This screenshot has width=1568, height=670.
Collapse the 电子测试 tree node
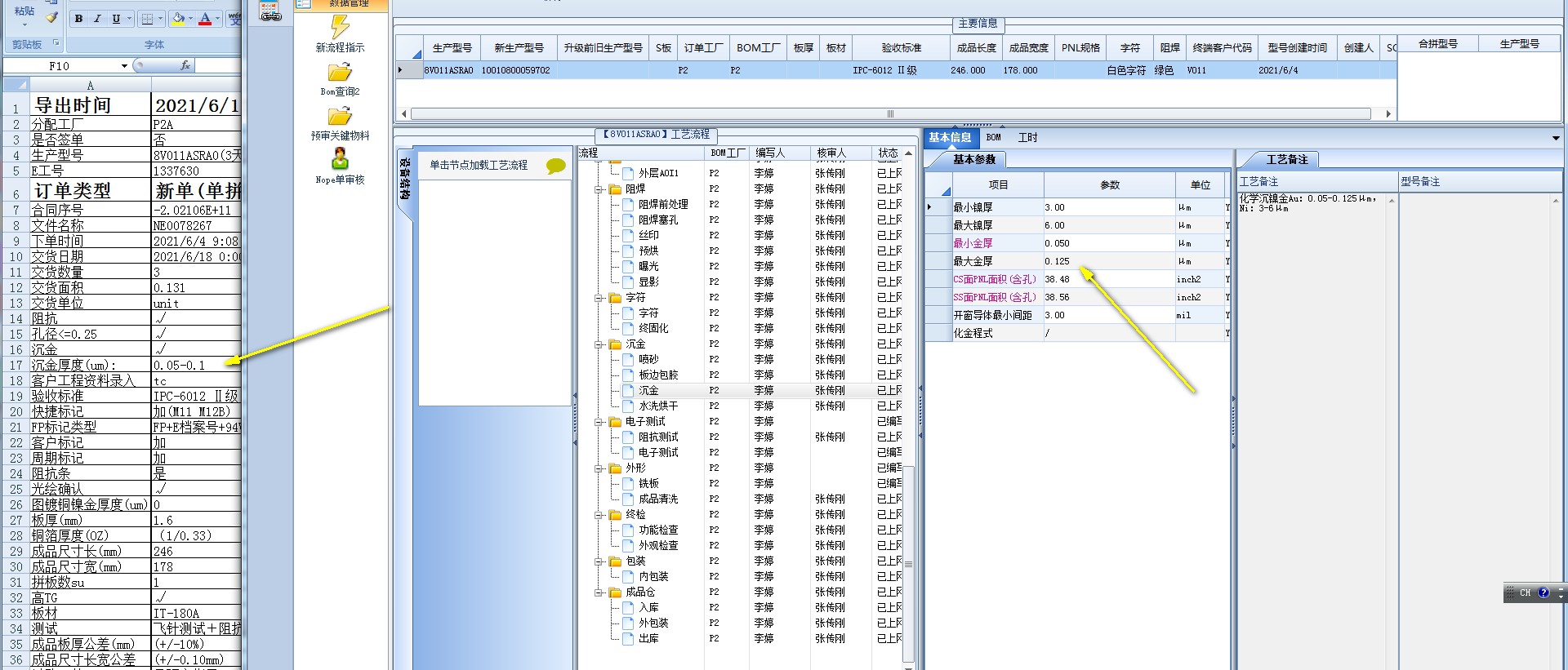click(599, 422)
